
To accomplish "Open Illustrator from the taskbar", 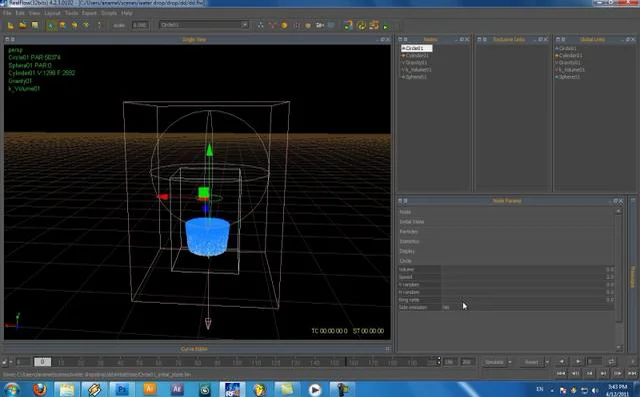I will [149, 390].
